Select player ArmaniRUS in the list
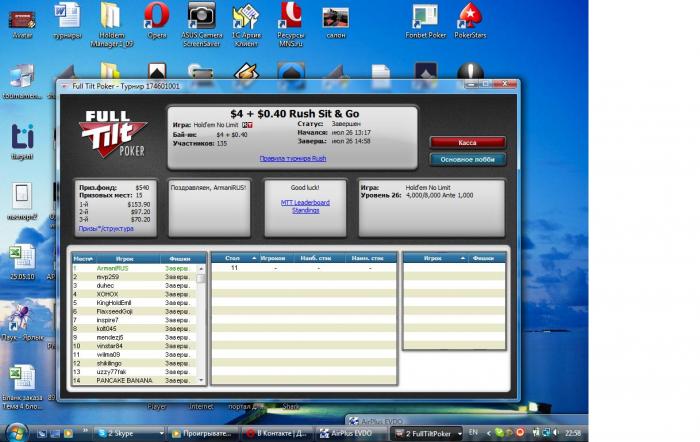 pos(114,268)
